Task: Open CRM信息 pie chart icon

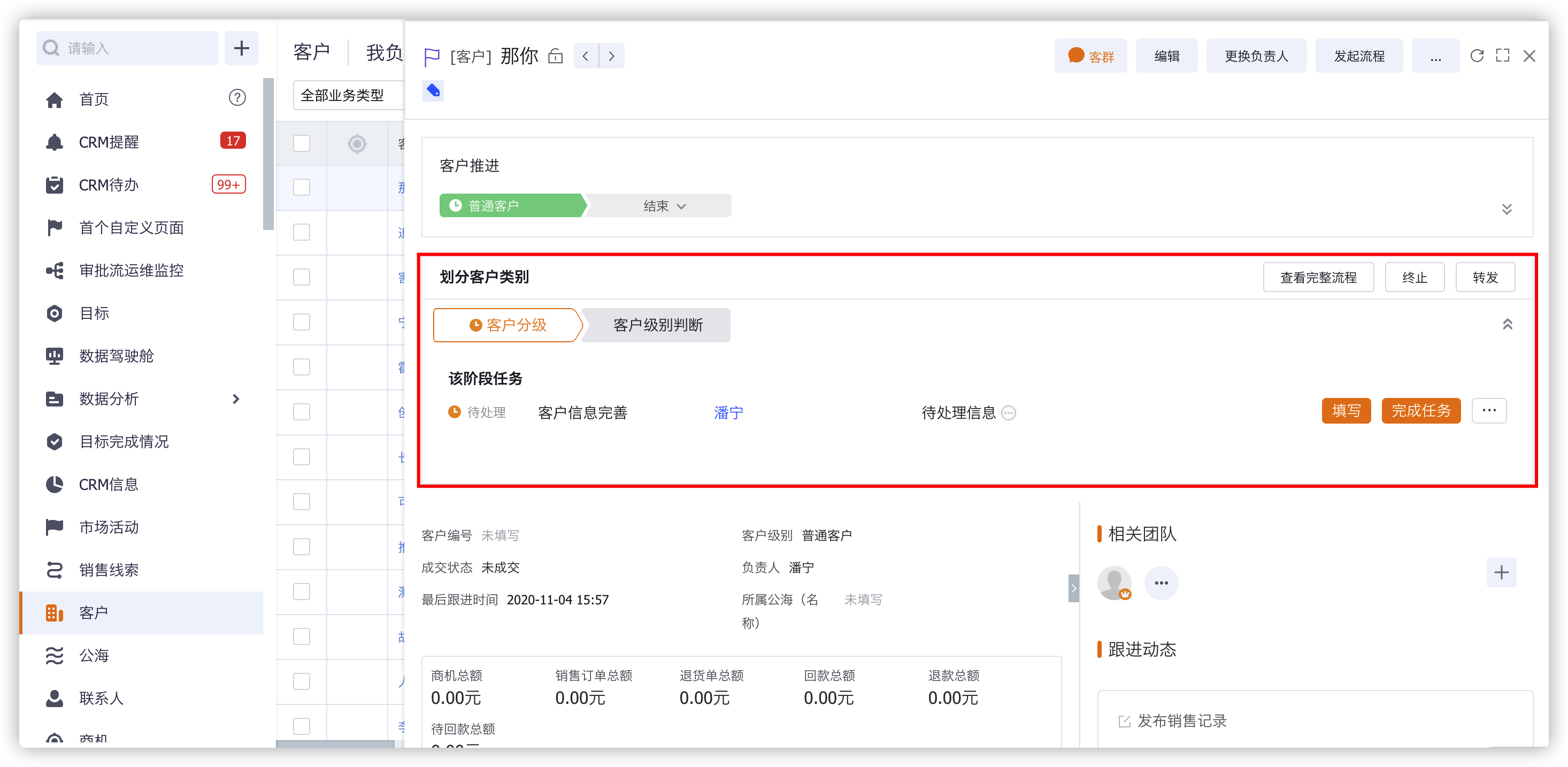Action: [54, 484]
